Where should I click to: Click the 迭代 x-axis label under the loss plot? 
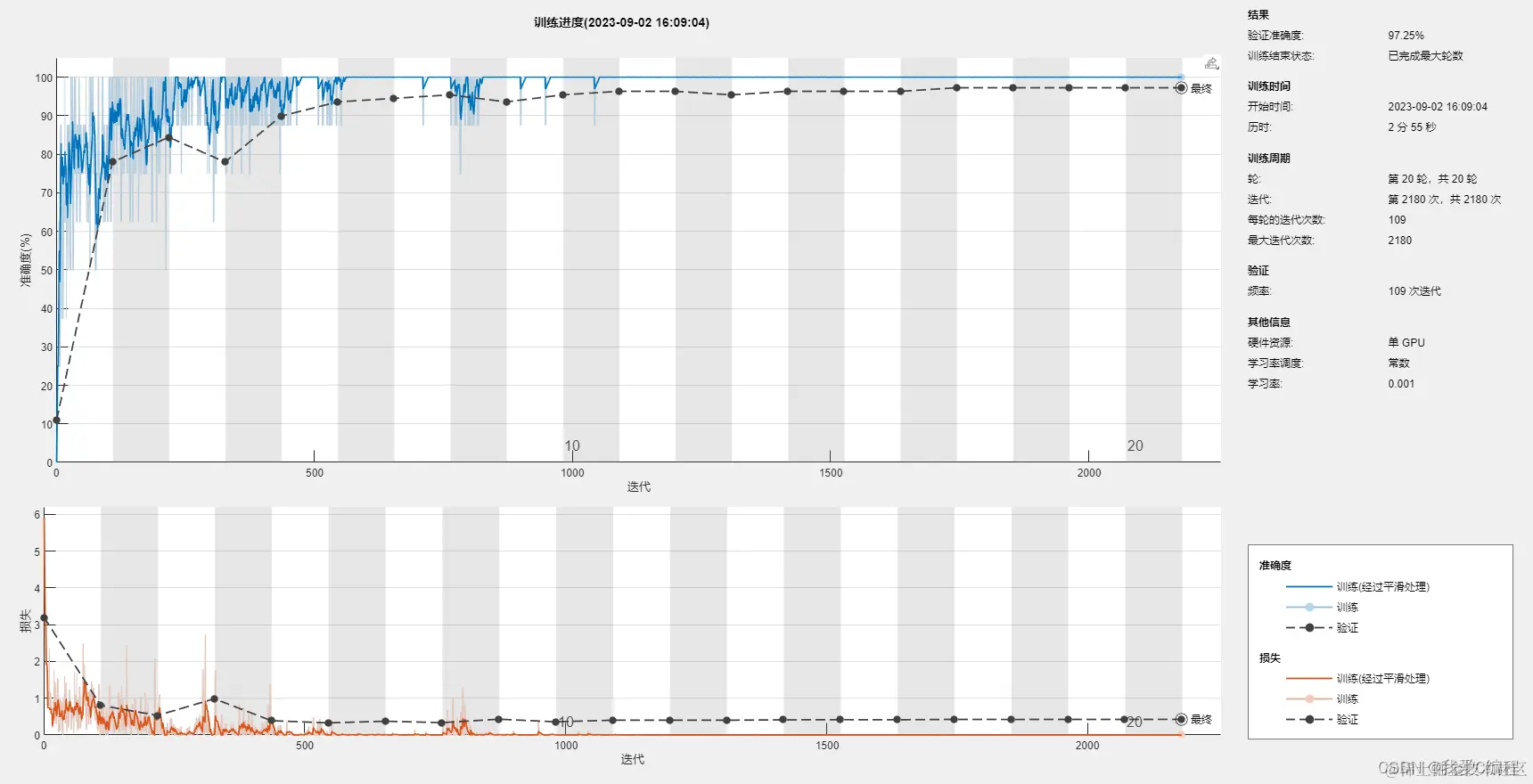click(x=632, y=759)
